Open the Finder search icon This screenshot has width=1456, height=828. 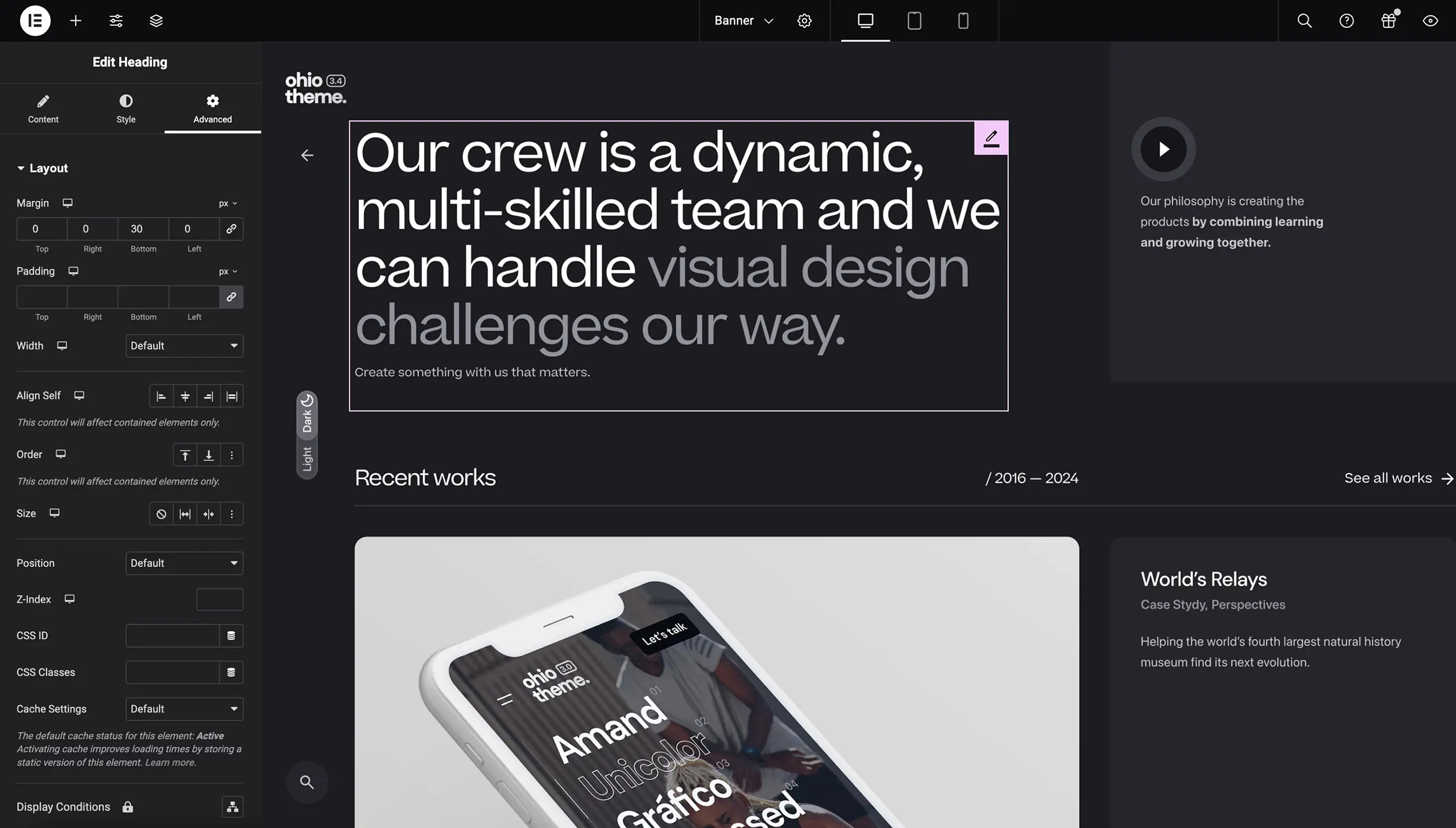click(x=1304, y=21)
